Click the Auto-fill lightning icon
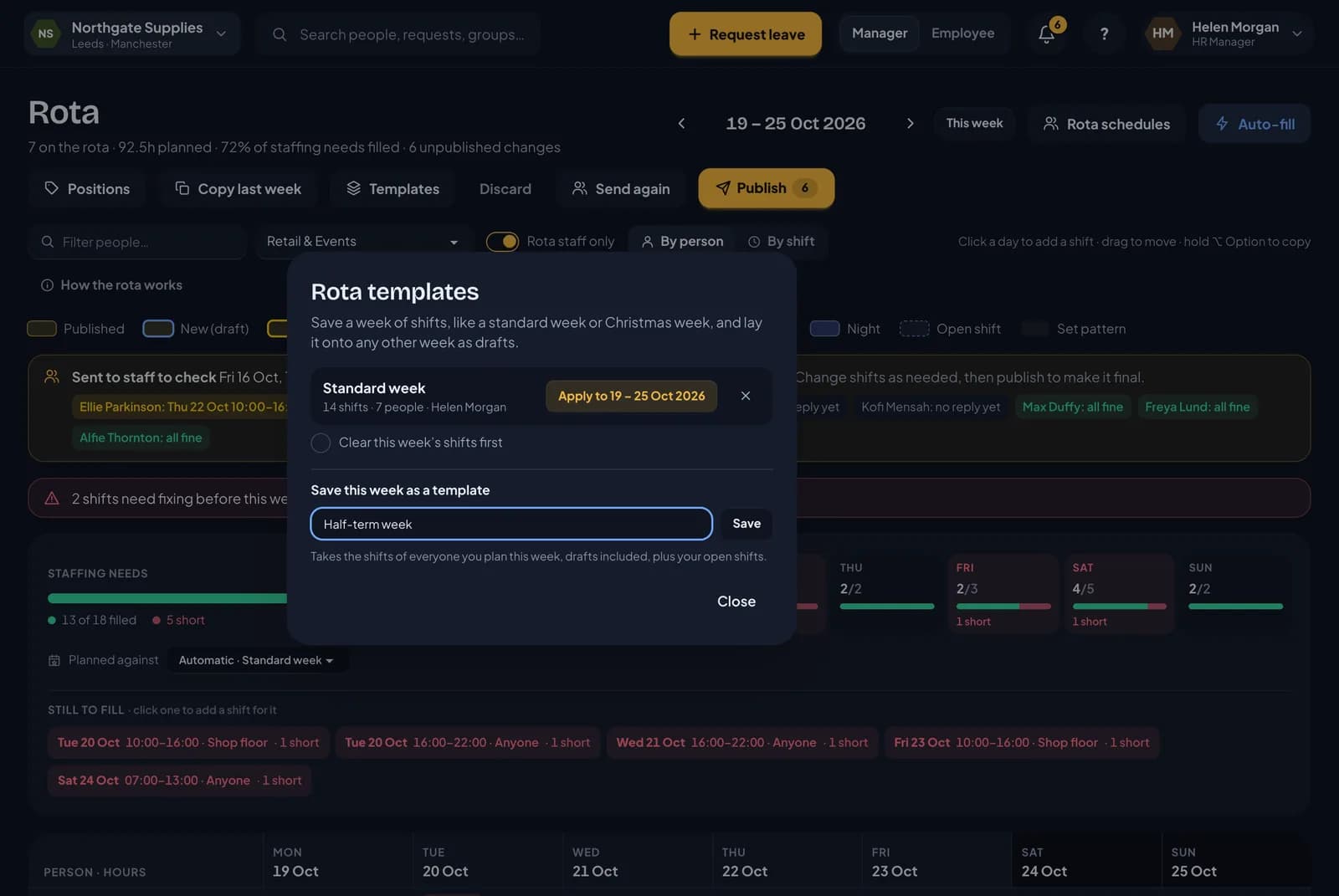Image resolution: width=1339 pixels, height=896 pixels. pyautogui.click(x=1222, y=124)
